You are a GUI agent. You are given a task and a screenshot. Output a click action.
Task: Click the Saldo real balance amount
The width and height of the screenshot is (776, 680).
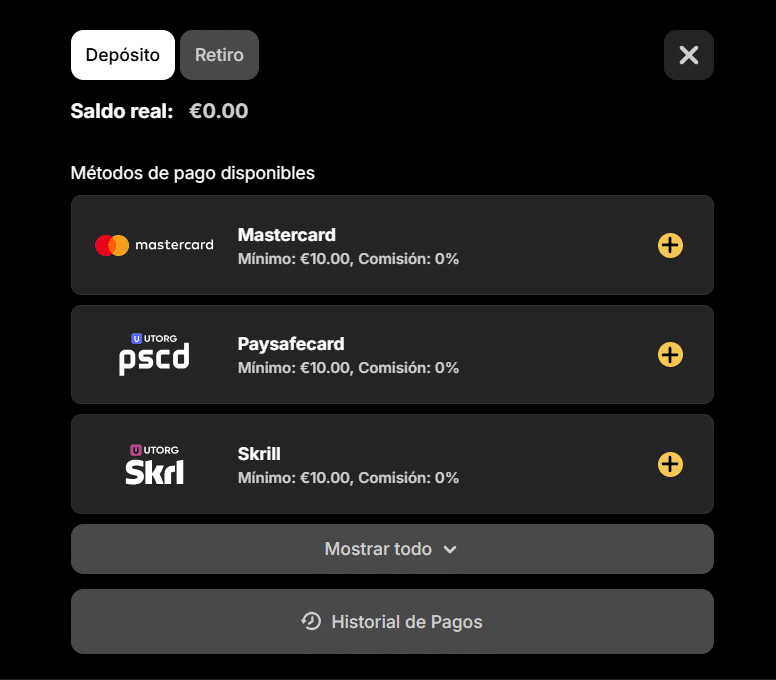[x=218, y=111]
